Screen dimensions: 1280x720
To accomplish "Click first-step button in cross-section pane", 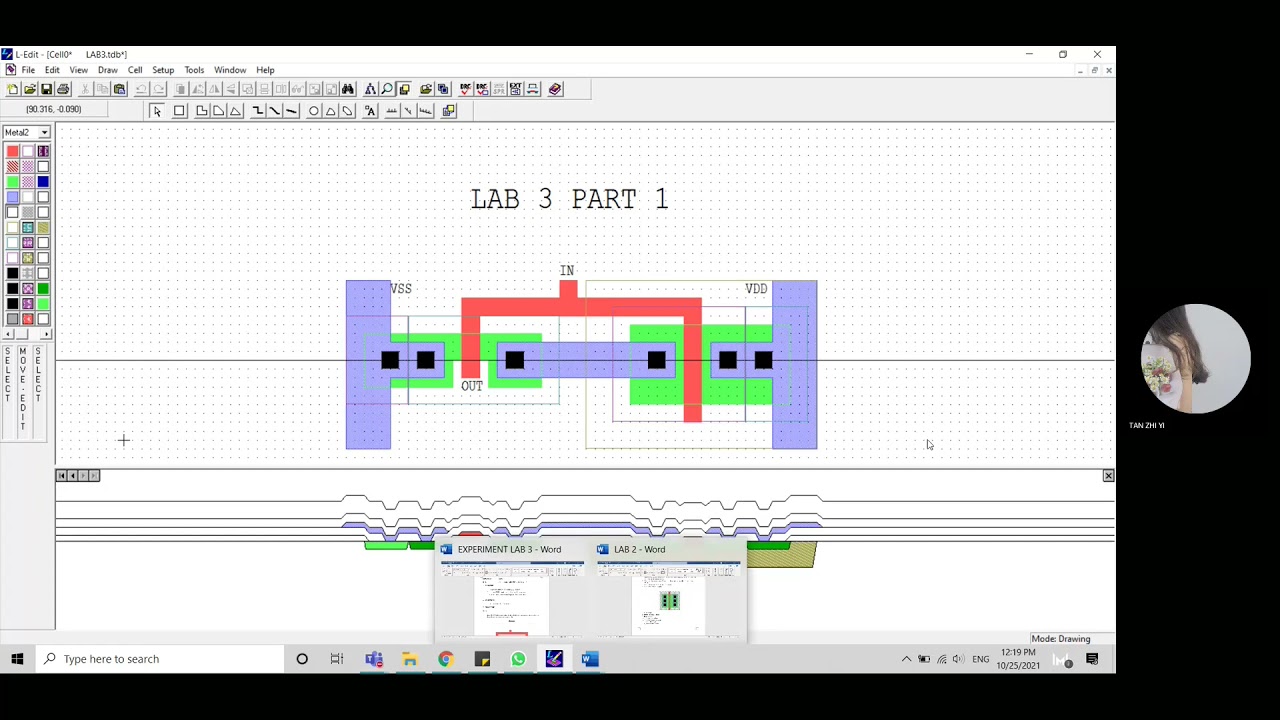I will click(62, 476).
